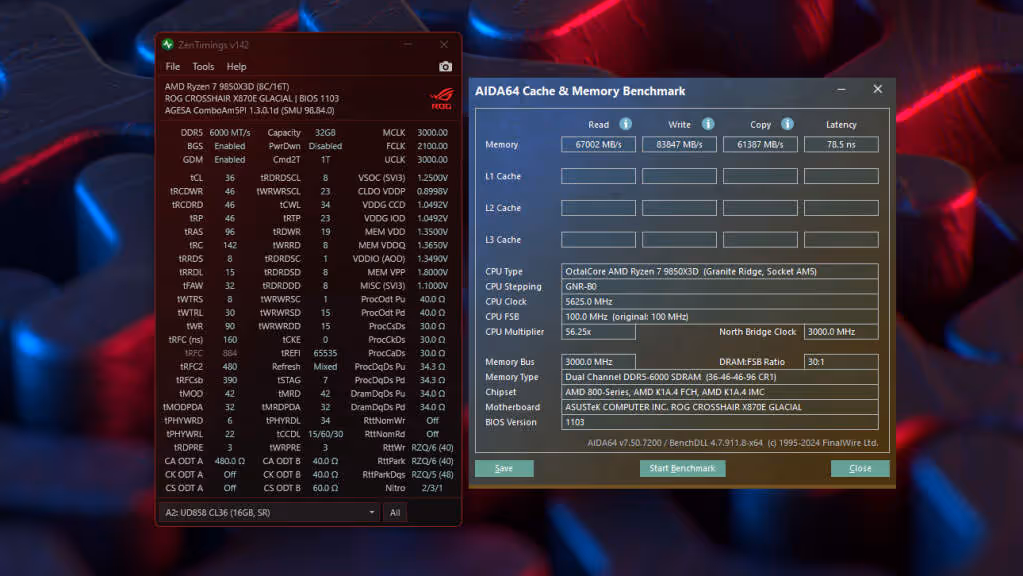
Task: Click Capacity value 32GB
Action: [x=325, y=132]
